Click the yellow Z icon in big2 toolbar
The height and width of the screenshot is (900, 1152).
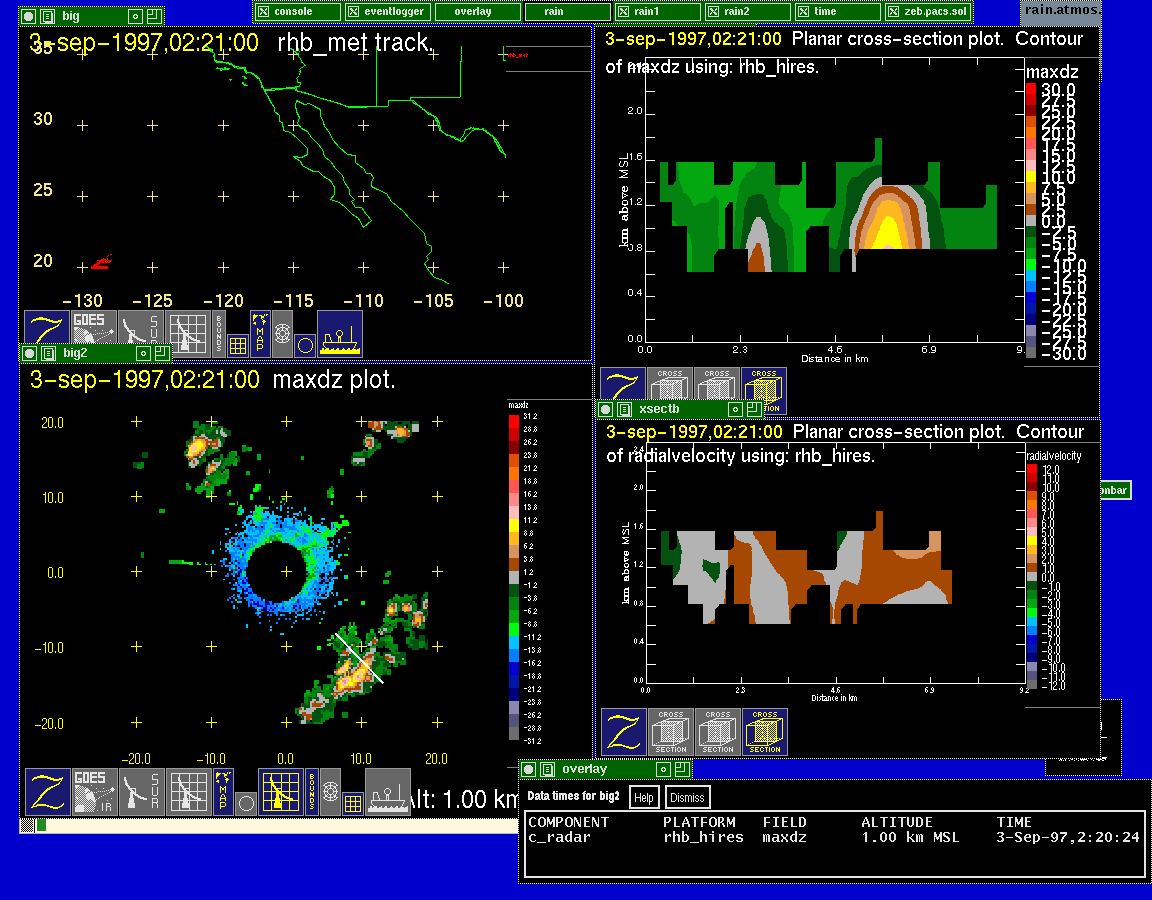click(x=48, y=791)
